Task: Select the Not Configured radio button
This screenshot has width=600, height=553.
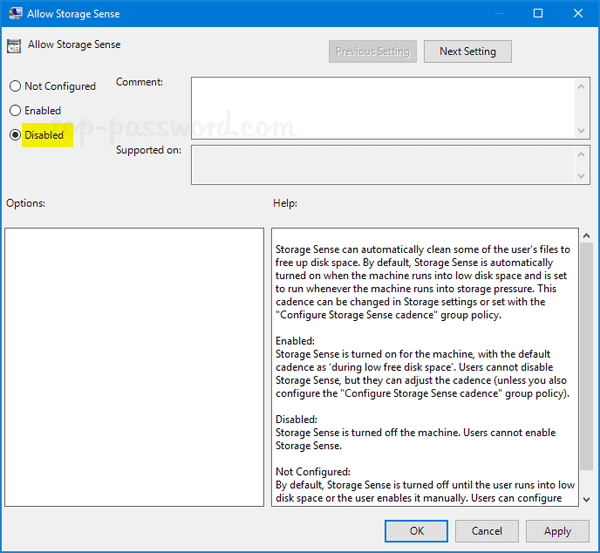Action: coord(15,87)
